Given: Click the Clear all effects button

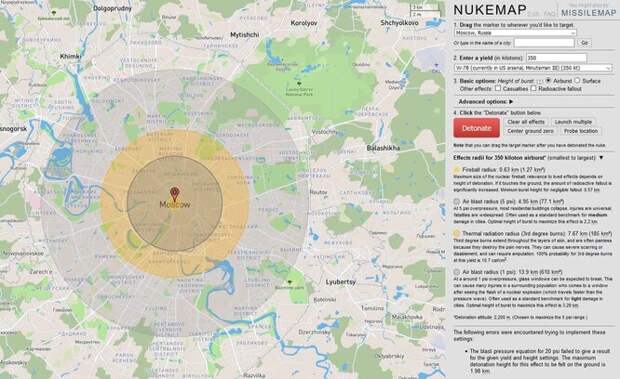Looking at the screenshot, I should click(526, 122).
